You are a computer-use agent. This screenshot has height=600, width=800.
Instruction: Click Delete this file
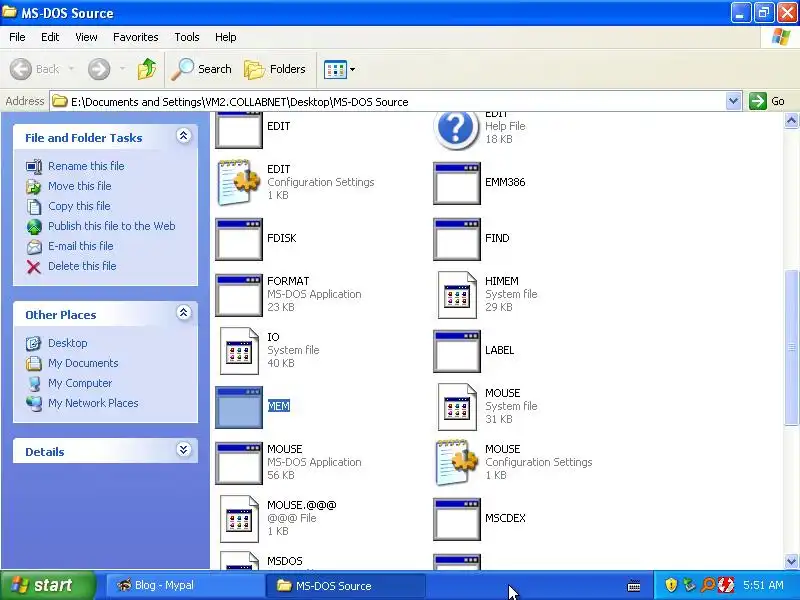82,266
